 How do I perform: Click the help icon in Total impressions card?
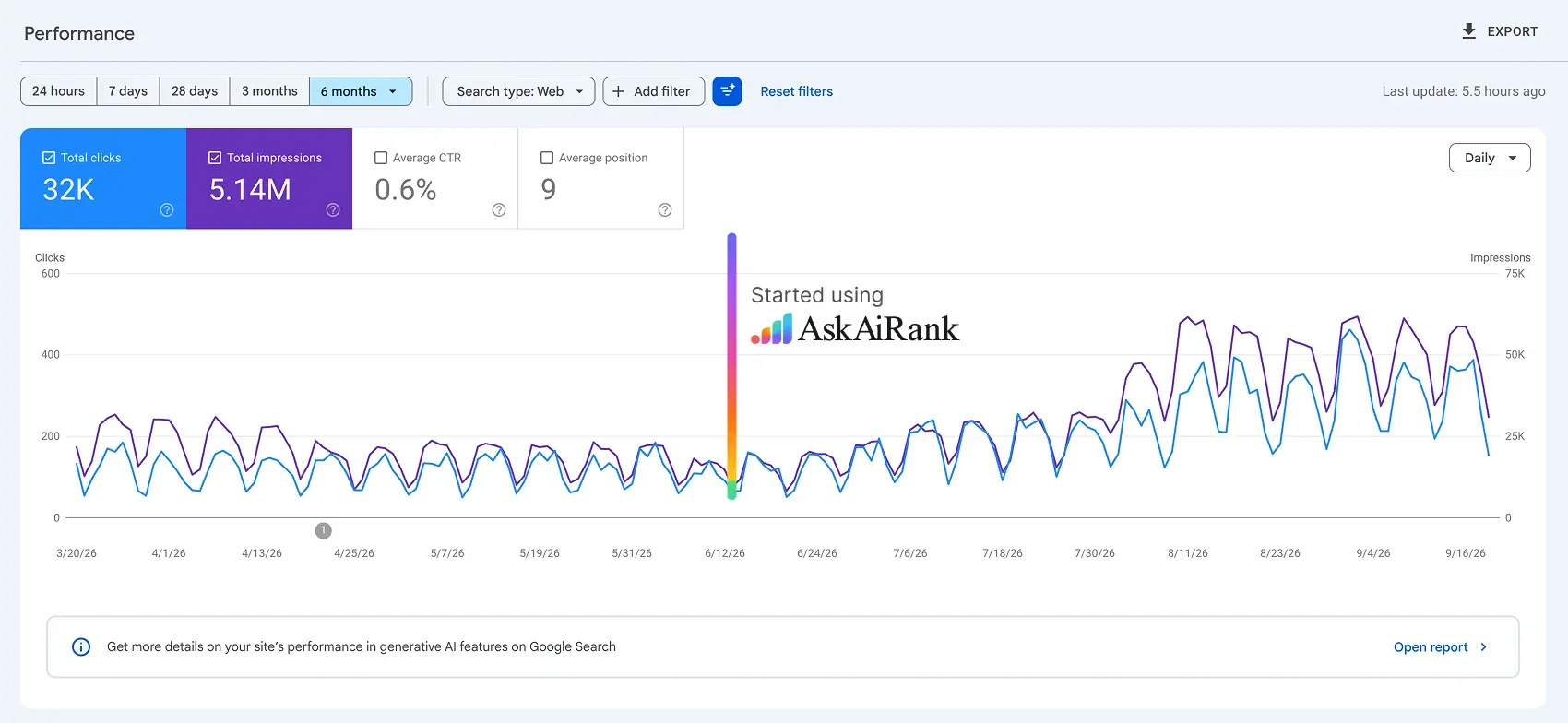click(x=333, y=210)
